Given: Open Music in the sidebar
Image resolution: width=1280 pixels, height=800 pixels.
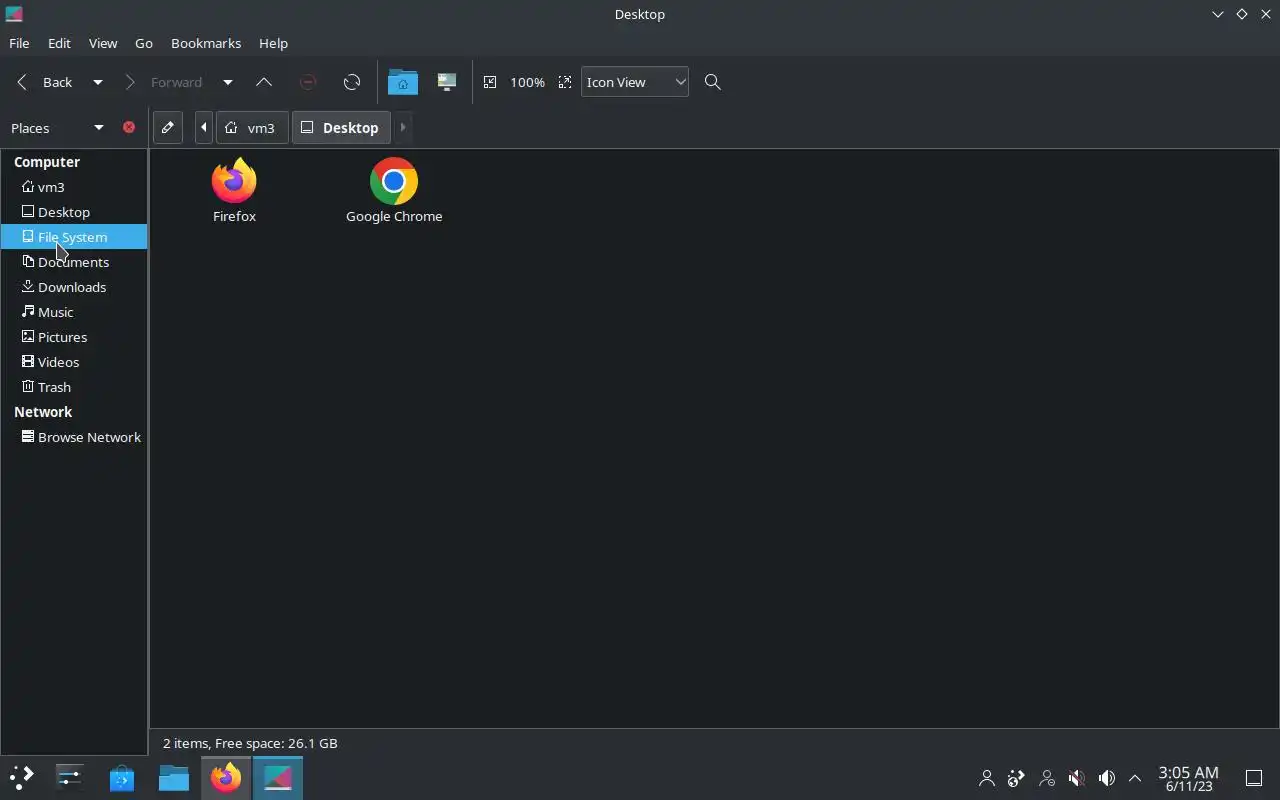Looking at the screenshot, I should tap(74, 312).
